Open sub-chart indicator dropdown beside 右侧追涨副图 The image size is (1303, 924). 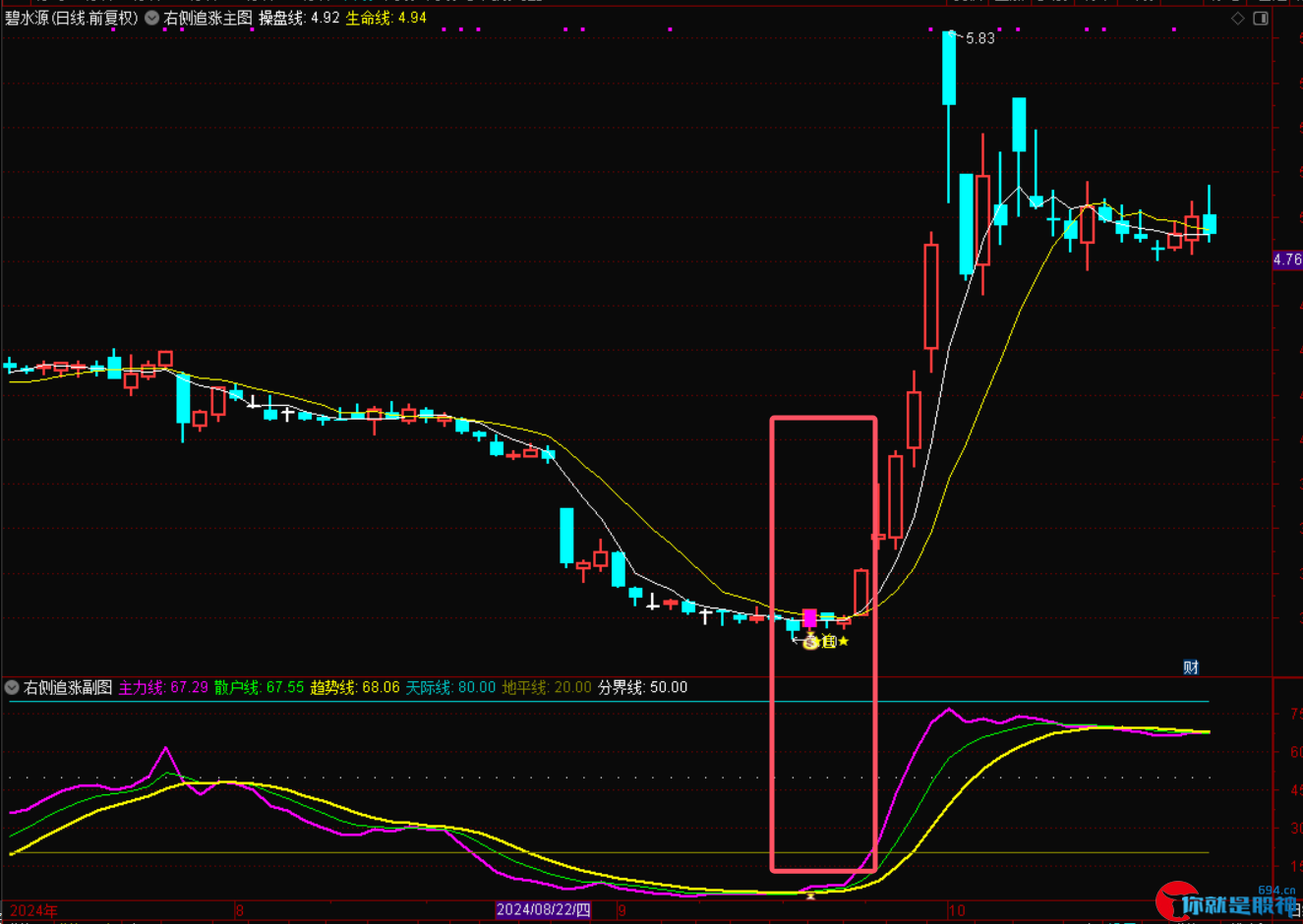click(x=12, y=687)
